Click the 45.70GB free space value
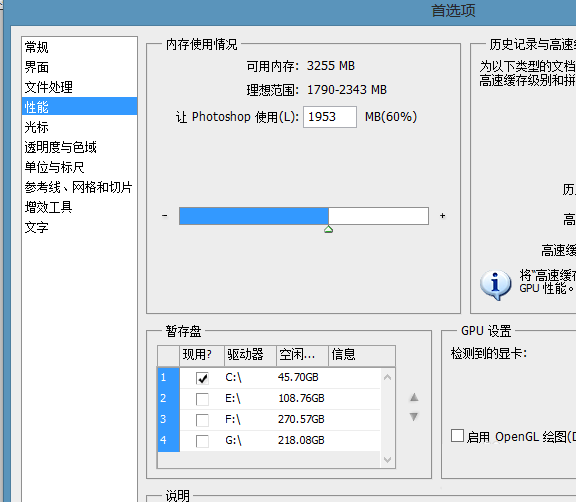Image resolution: width=576 pixels, height=502 pixels. (x=298, y=378)
